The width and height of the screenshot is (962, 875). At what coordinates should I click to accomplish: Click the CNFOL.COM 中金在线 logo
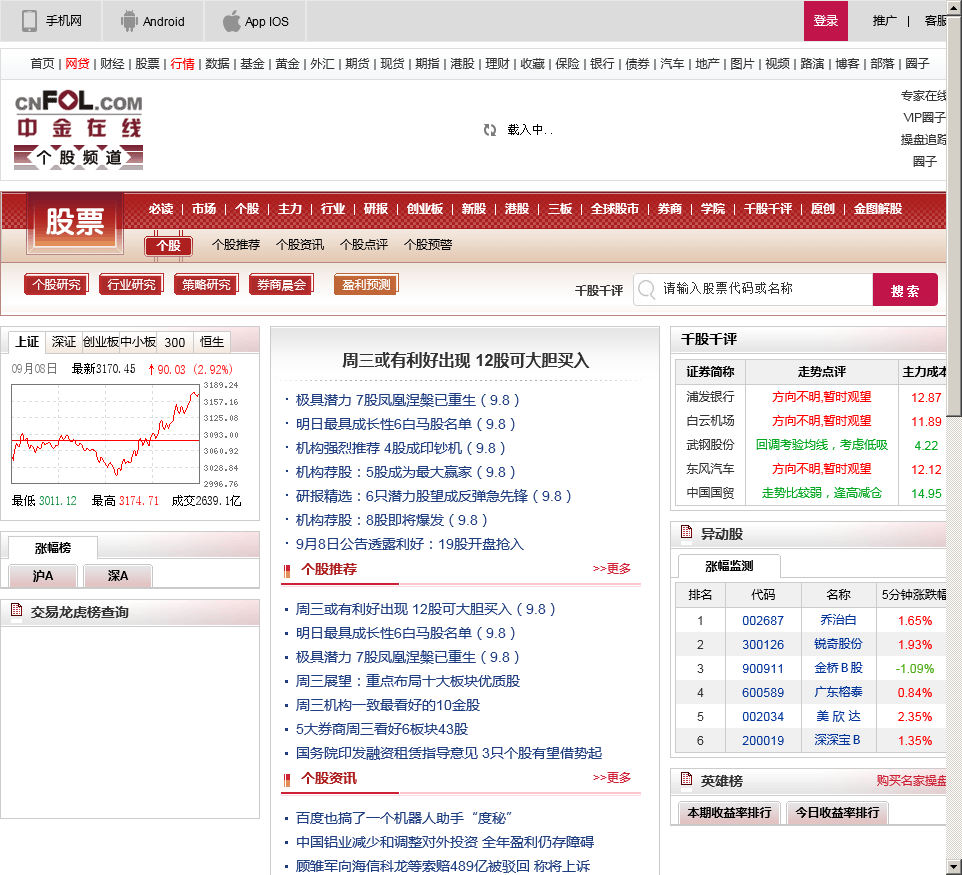point(79,130)
